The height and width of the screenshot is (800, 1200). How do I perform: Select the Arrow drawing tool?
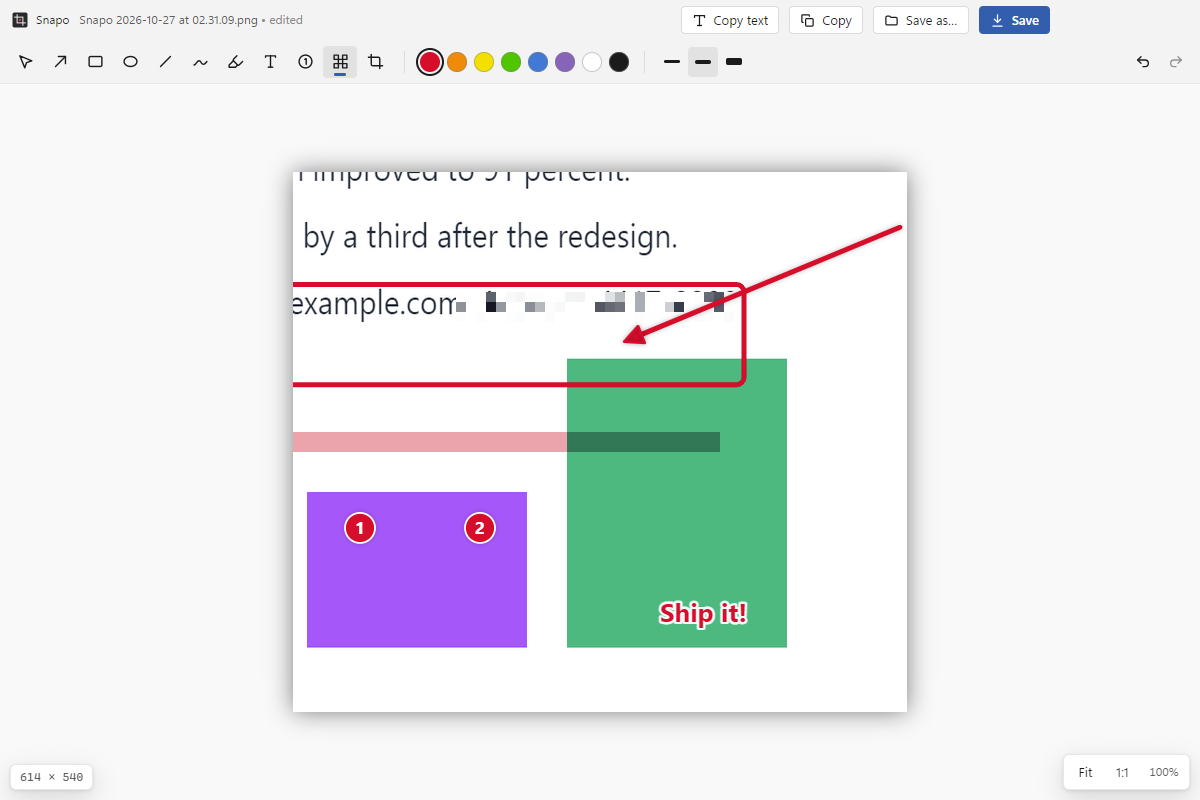click(x=61, y=62)
